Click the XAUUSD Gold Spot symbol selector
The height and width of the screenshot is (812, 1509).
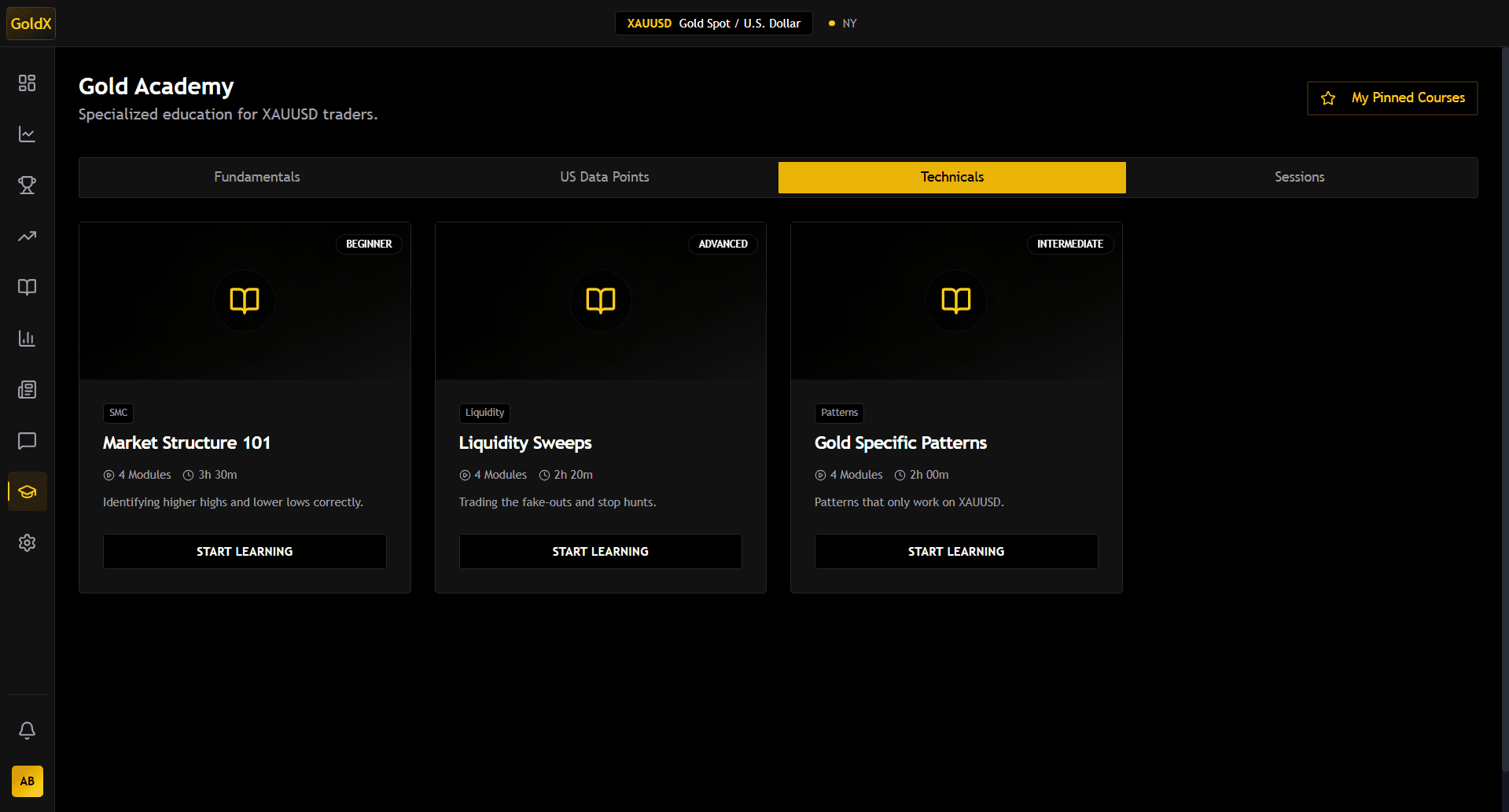click(713, 24)
